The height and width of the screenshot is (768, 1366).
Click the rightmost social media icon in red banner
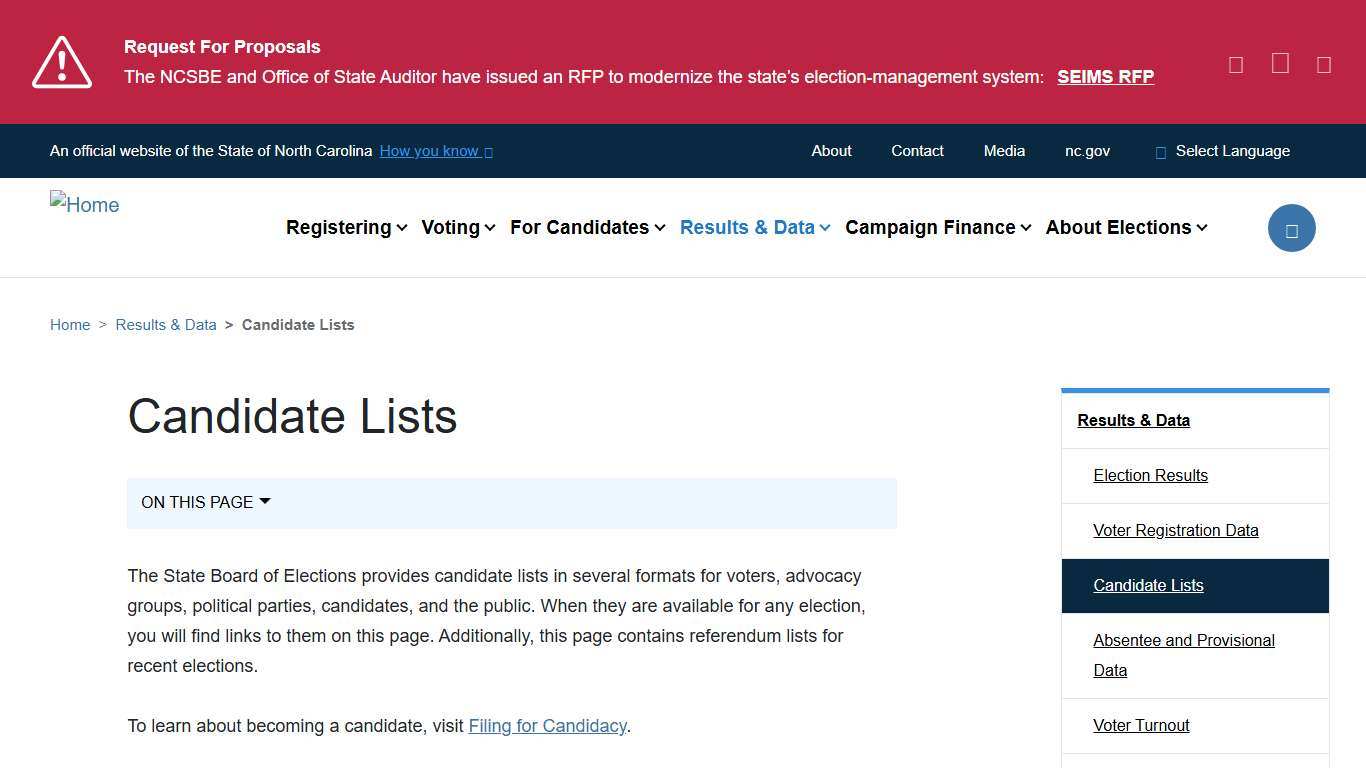1323,63
